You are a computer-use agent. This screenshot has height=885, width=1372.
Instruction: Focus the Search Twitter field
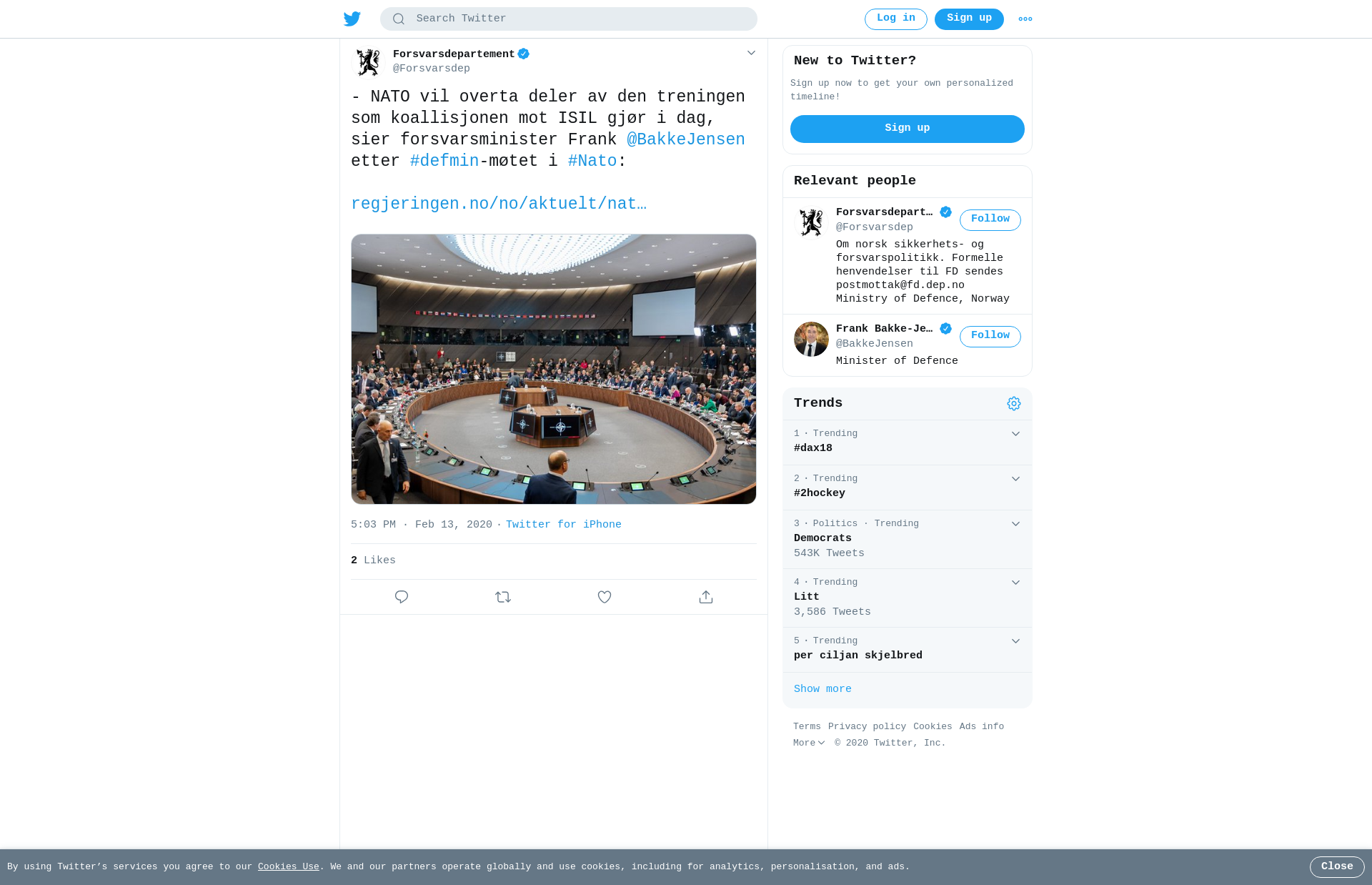[x=569, y=19]
